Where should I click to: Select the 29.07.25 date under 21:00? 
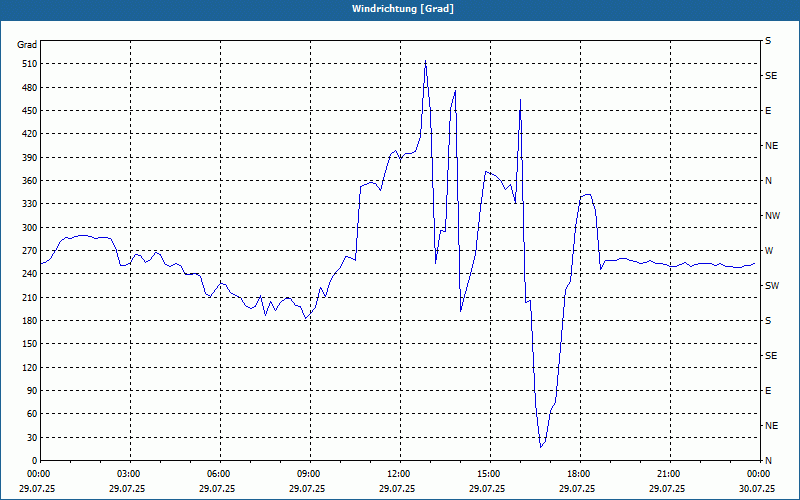coord(667,488)
